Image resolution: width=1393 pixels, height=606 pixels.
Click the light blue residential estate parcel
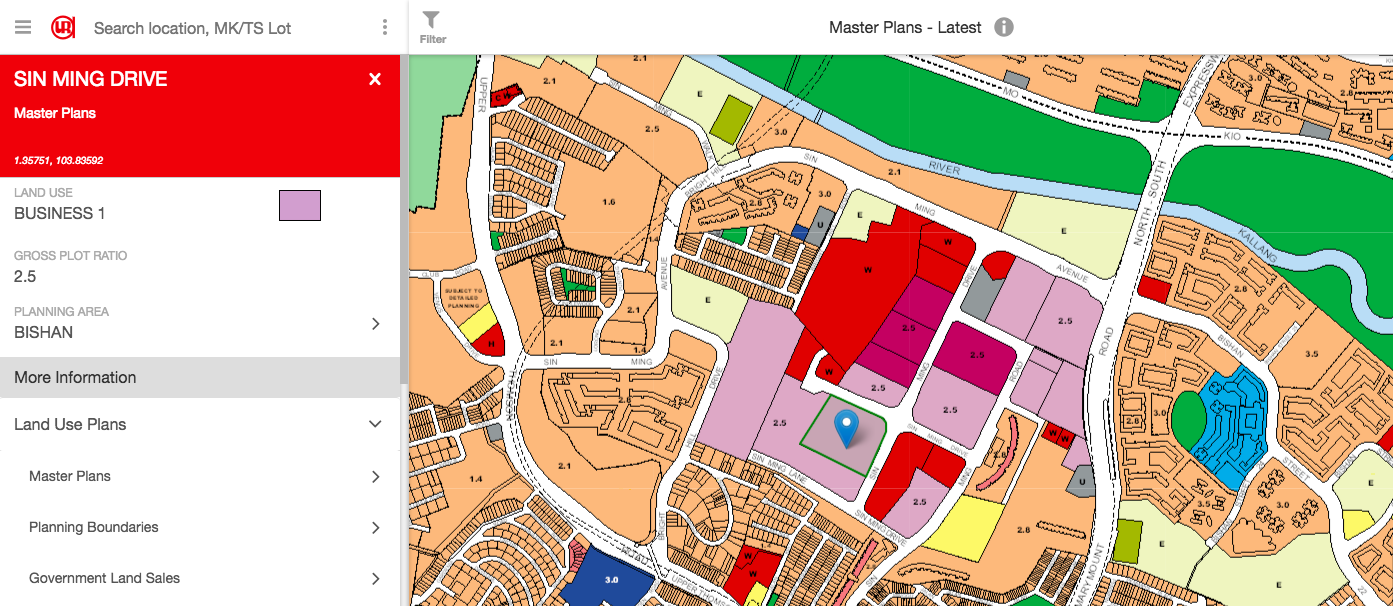pyautogui.click(x=1234, y=426)
